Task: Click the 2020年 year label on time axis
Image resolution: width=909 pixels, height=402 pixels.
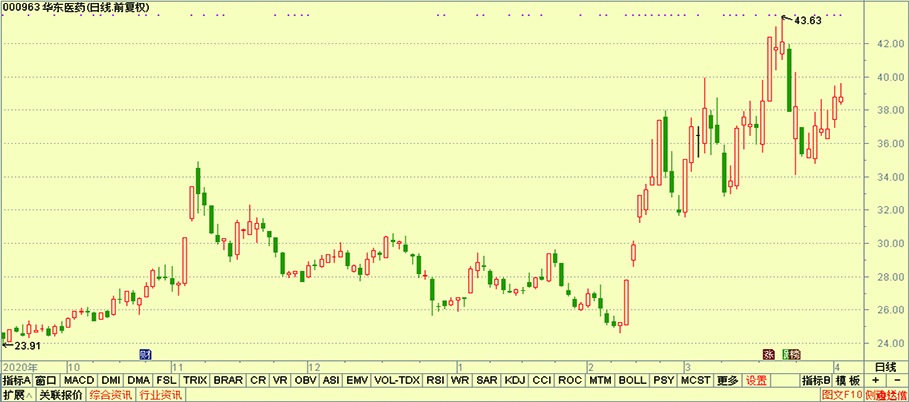Action: pyautogui.click(x=19, y=367)
